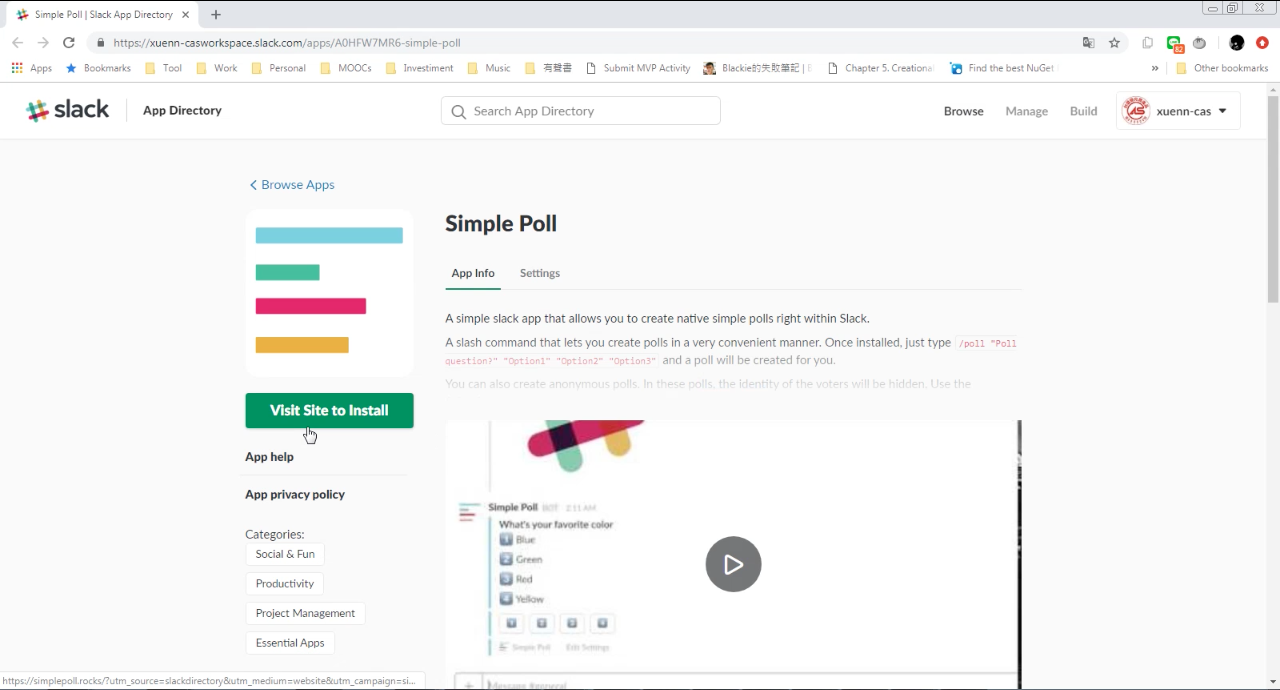The width and height of the screenshot is (1280, 690).
Task: Open the MOOCs bookmarks folder
Action: tap(346, 68)
